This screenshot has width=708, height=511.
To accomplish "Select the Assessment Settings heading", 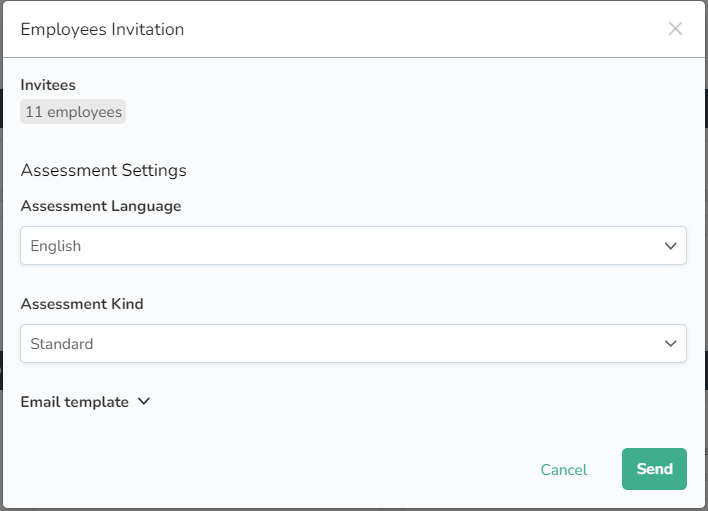I will click(103, 170).
